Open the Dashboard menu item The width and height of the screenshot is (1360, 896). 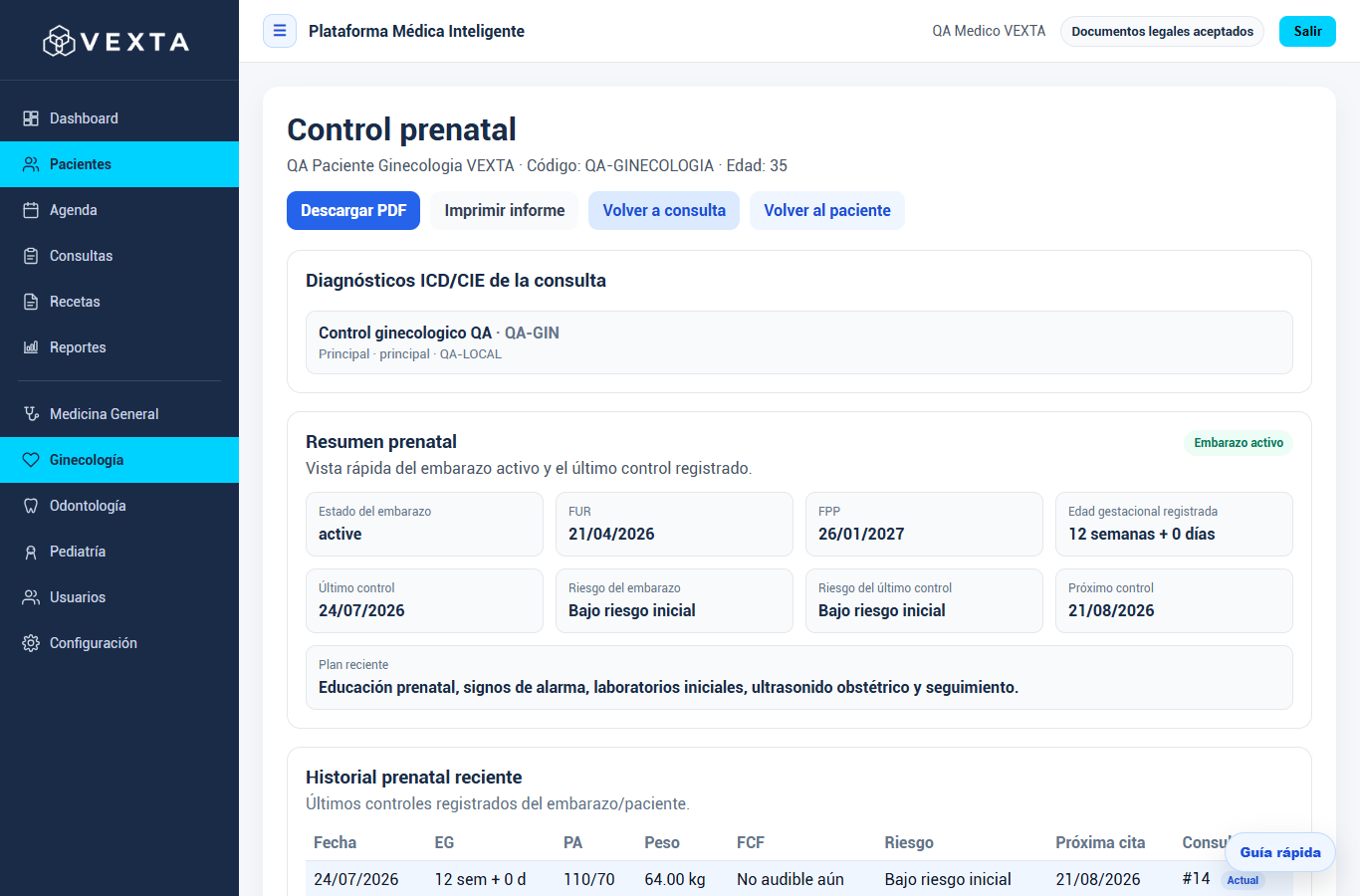point(119,118)
